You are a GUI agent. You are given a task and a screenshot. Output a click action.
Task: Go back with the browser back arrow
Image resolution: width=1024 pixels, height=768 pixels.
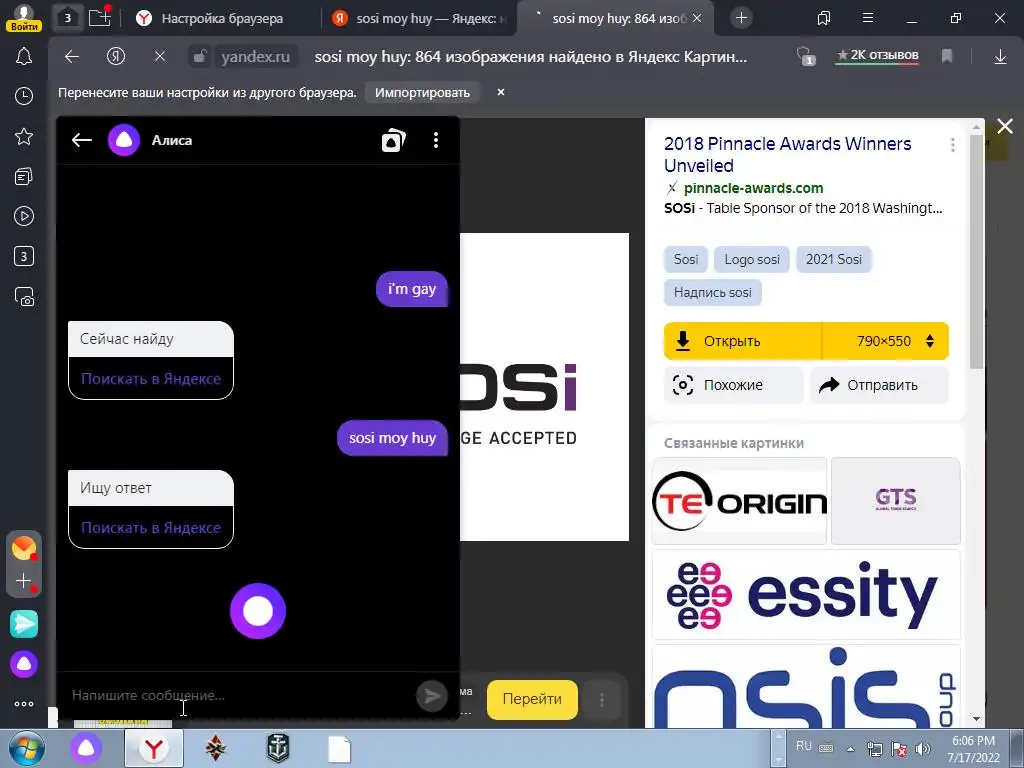(72, 57)
